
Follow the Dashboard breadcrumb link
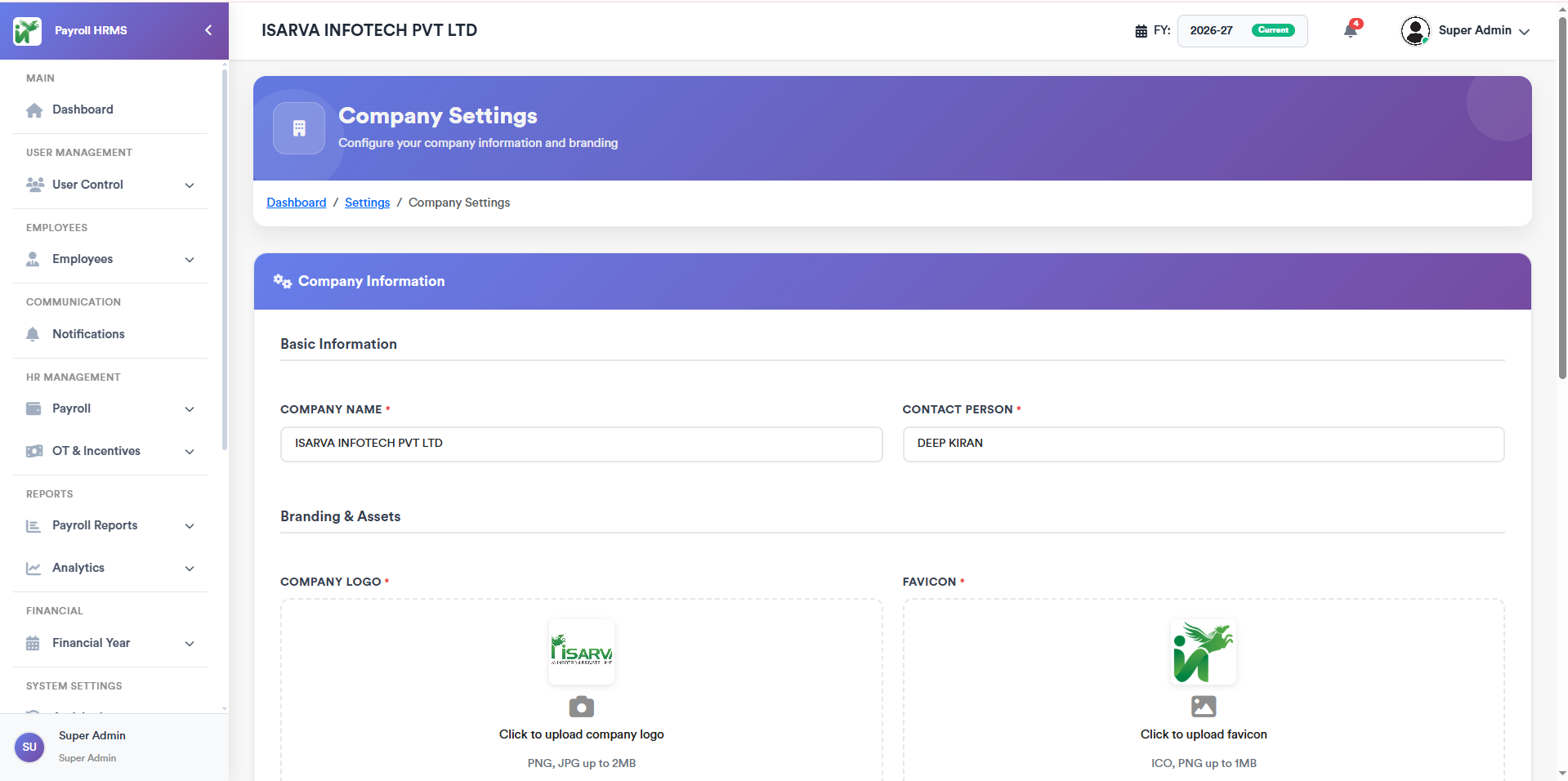[x=297, y=203]
